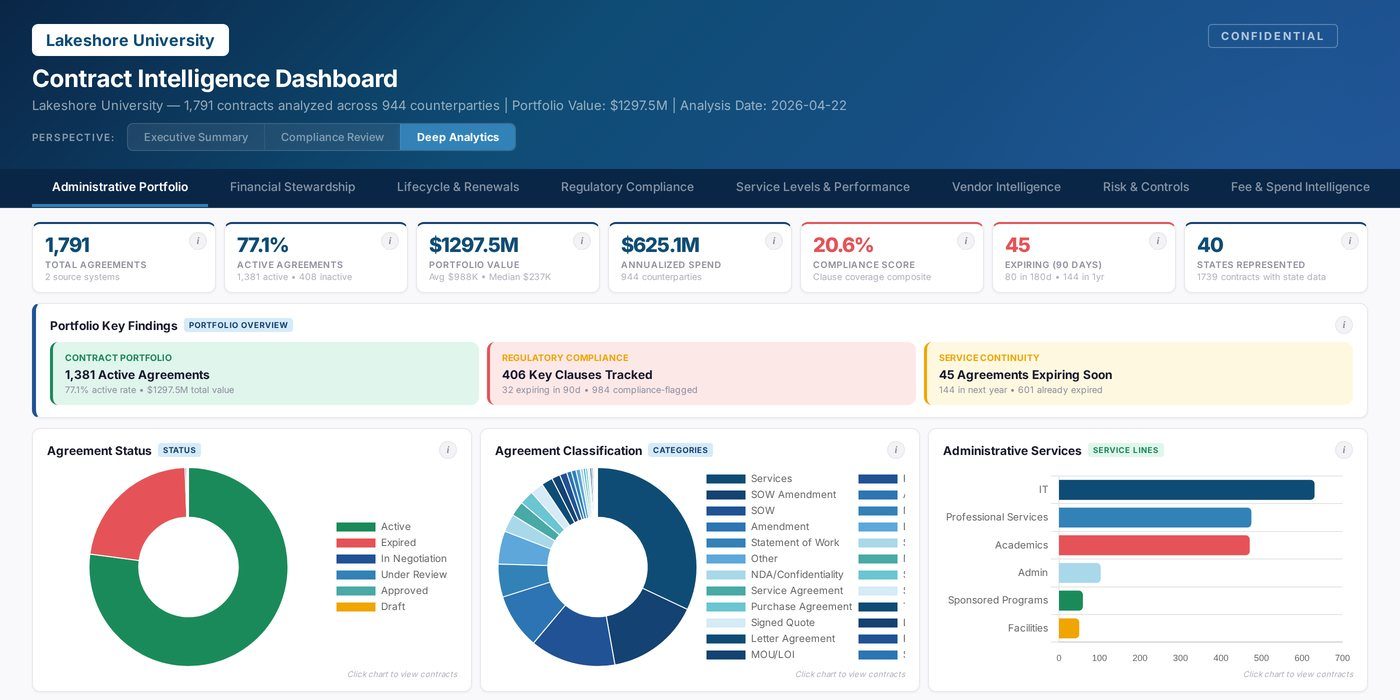Click the Categories tag beside Agreement Classification
Viewport: 1400px width, 700px height.
680,450
